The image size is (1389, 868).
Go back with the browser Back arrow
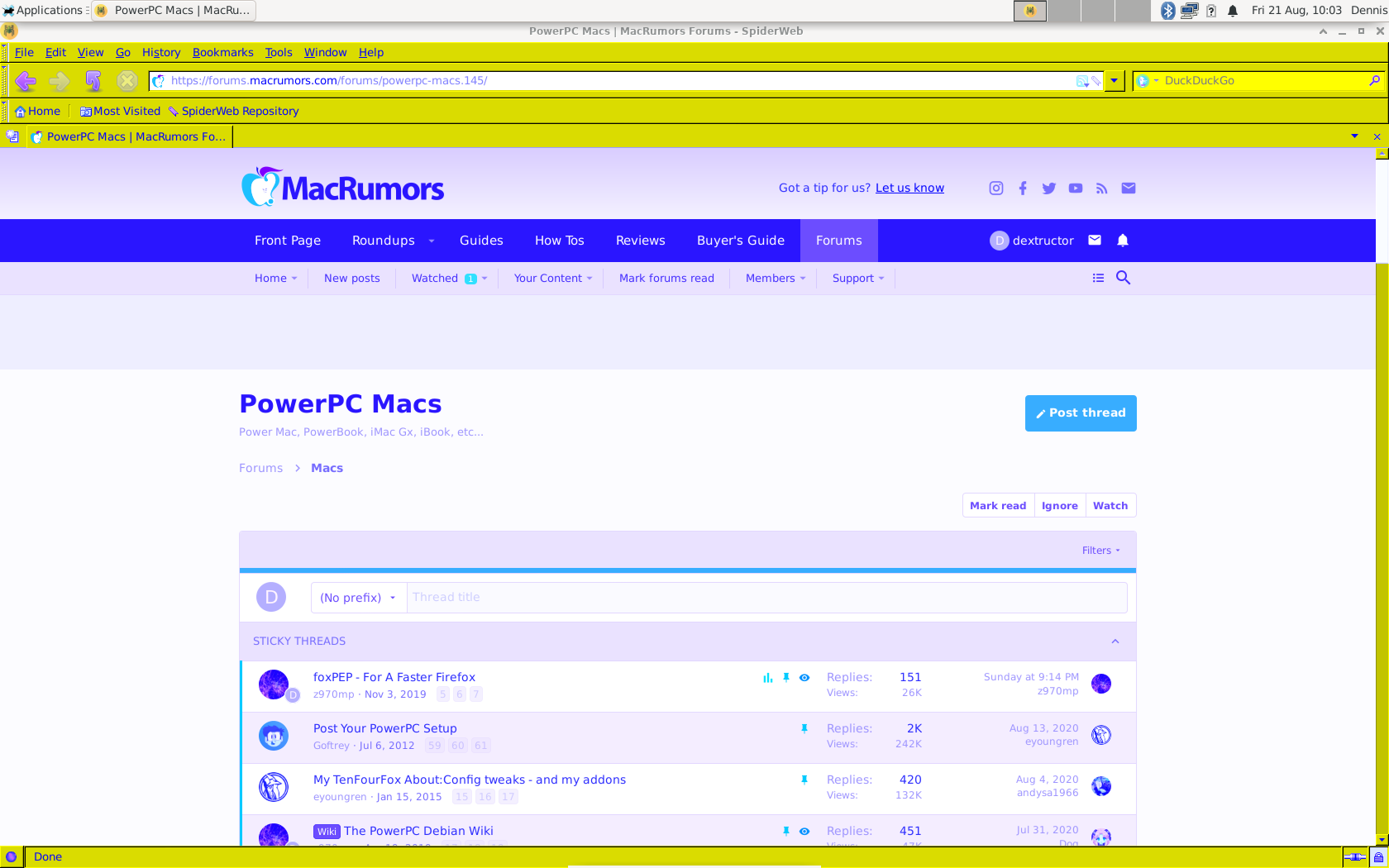click(25, 80)
